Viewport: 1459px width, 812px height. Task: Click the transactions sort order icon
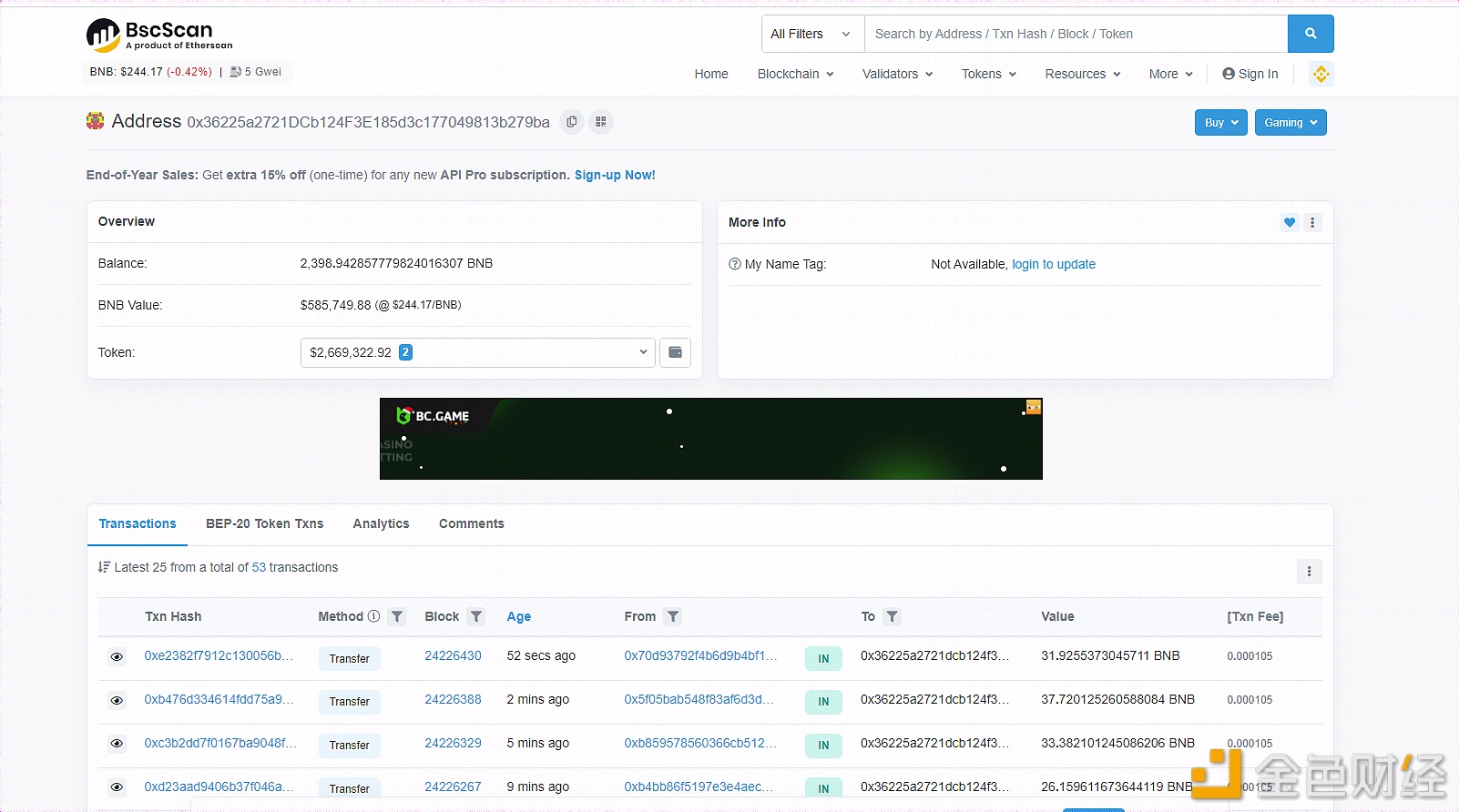click(x=104, y=567)
